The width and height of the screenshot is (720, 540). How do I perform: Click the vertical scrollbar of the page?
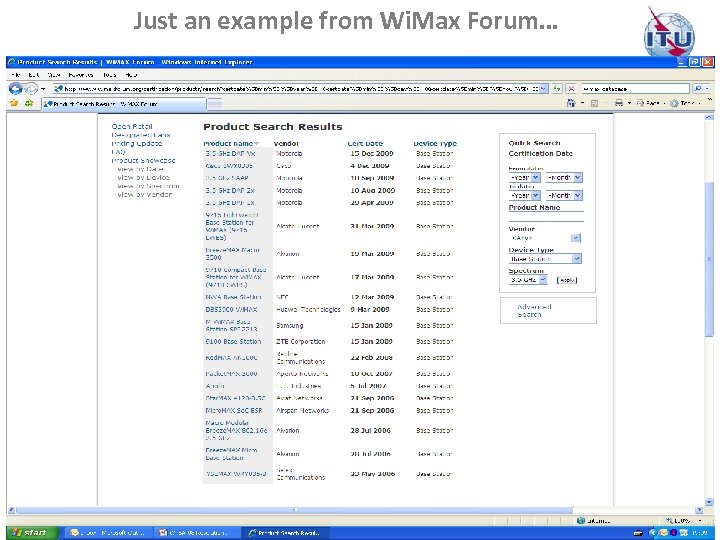[x=709, y=259]
